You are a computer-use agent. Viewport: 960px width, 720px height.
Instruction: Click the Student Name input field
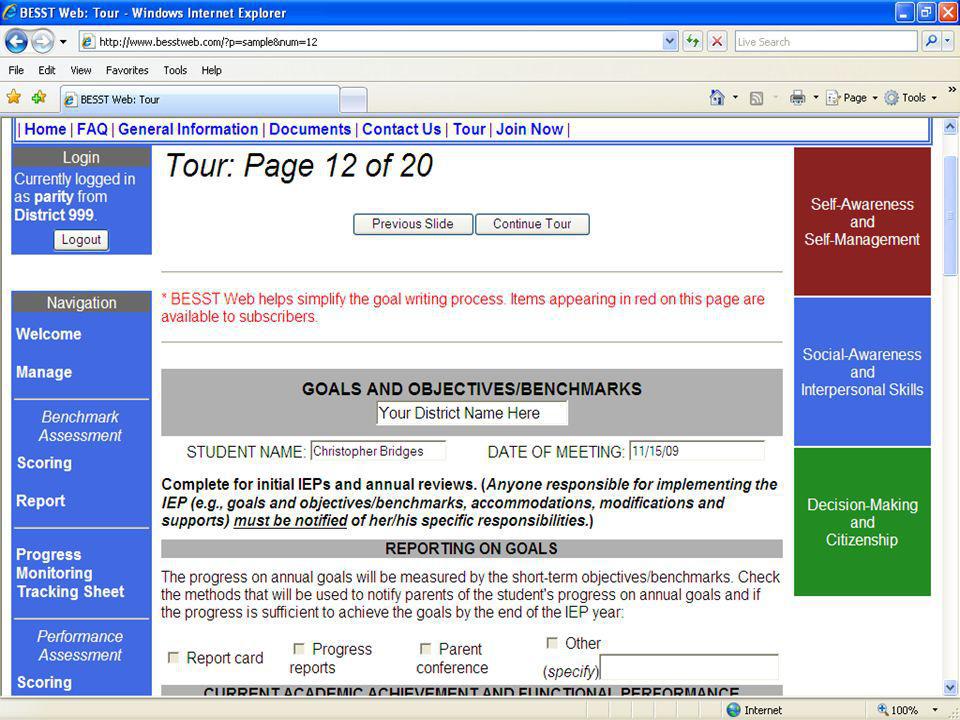(378, 451)
